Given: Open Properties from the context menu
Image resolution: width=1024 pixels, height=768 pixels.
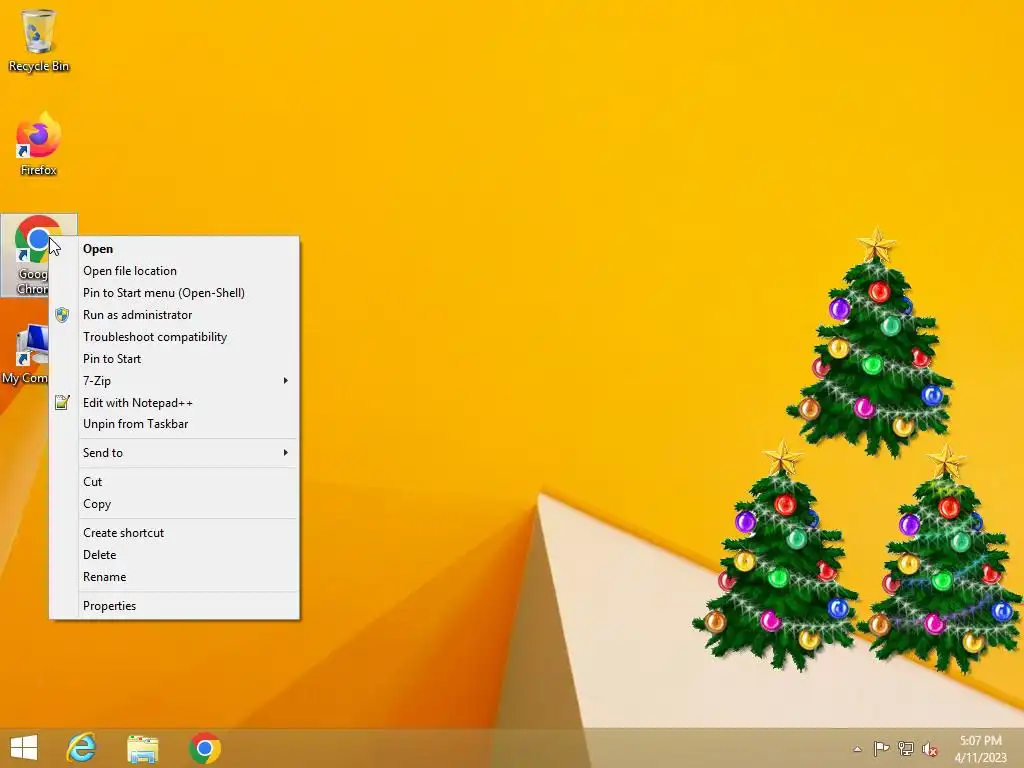Looking at the screenshot, I should pyautogui.click(x=174, y=606).
